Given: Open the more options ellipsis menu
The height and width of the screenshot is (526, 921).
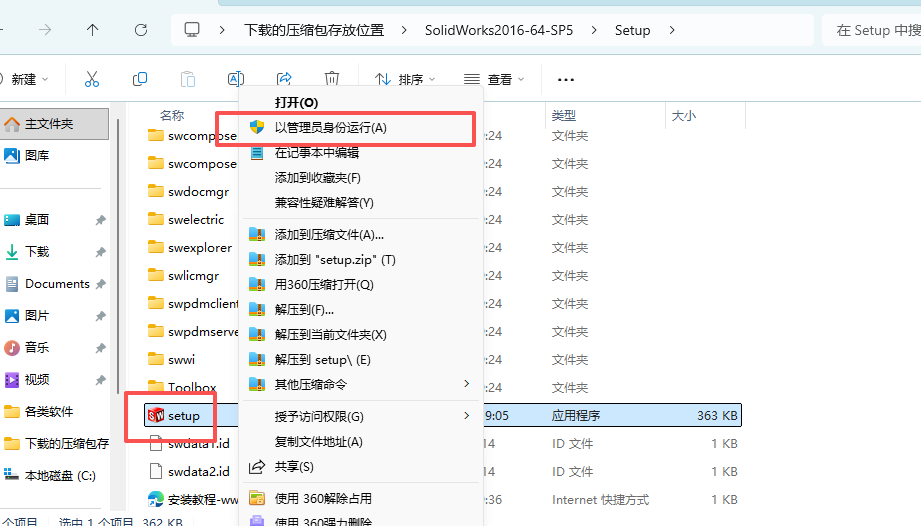Looking at the screenshot, I should pyautogui.click(x=566, y=79).
